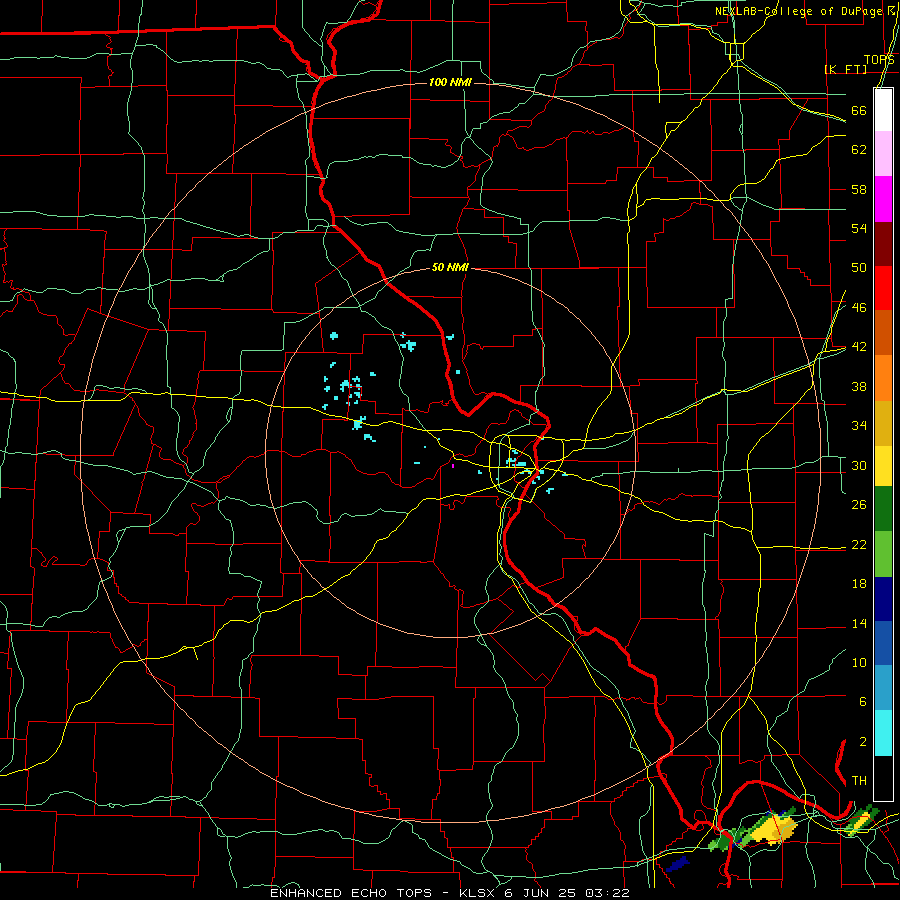Click the legend value '46'

[x=859, y=308]
